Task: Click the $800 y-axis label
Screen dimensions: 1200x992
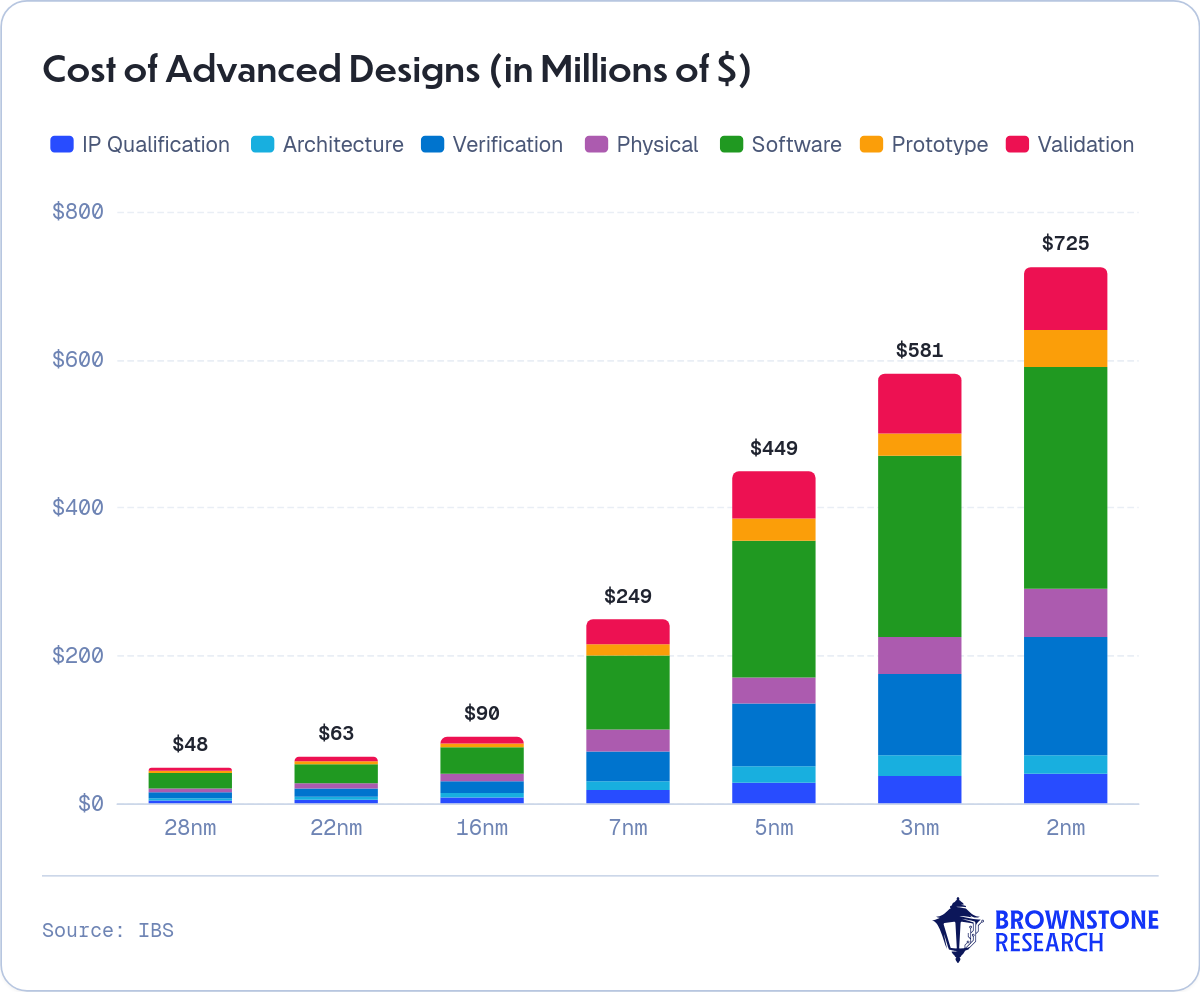Action: [77, 212]
